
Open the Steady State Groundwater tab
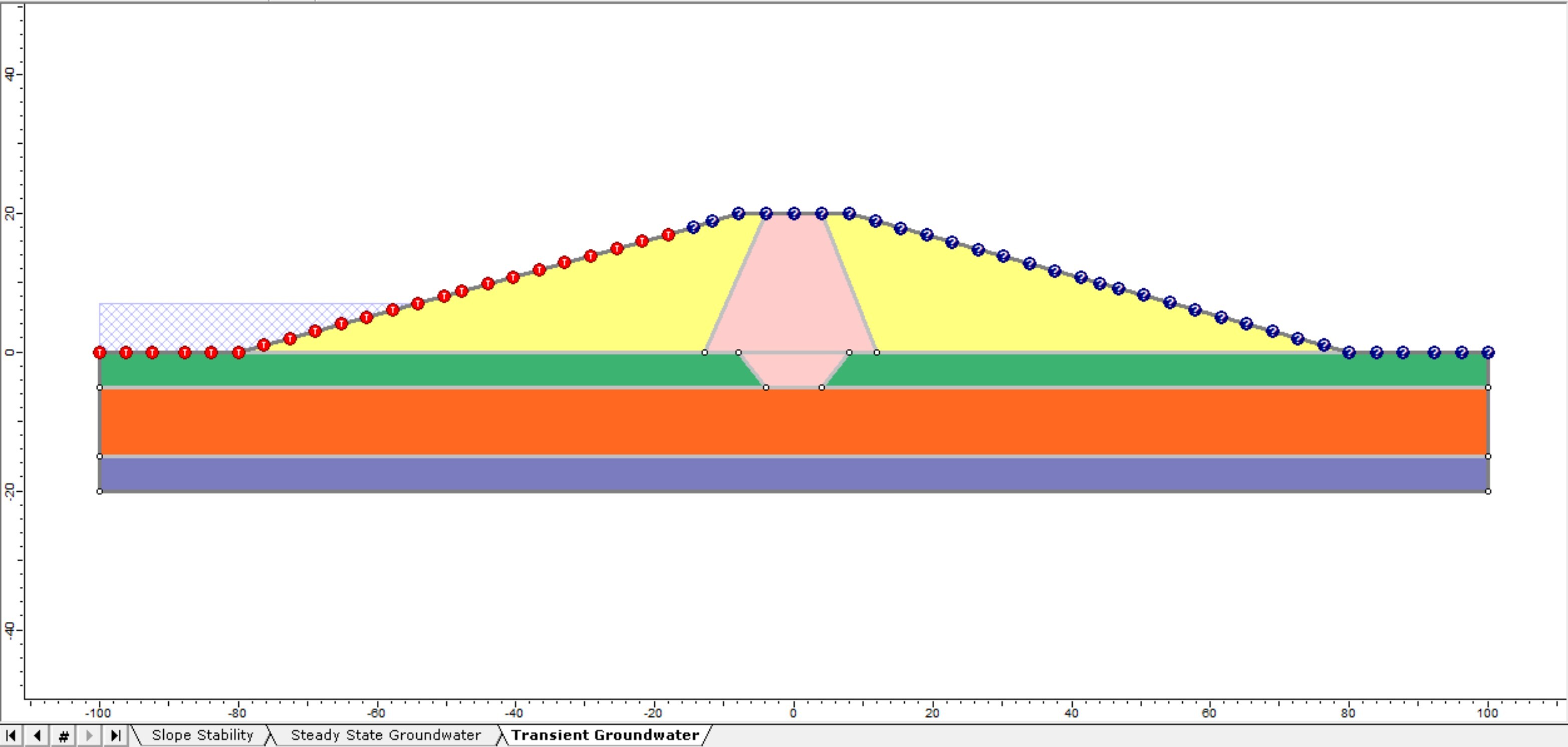click(383, 734)
